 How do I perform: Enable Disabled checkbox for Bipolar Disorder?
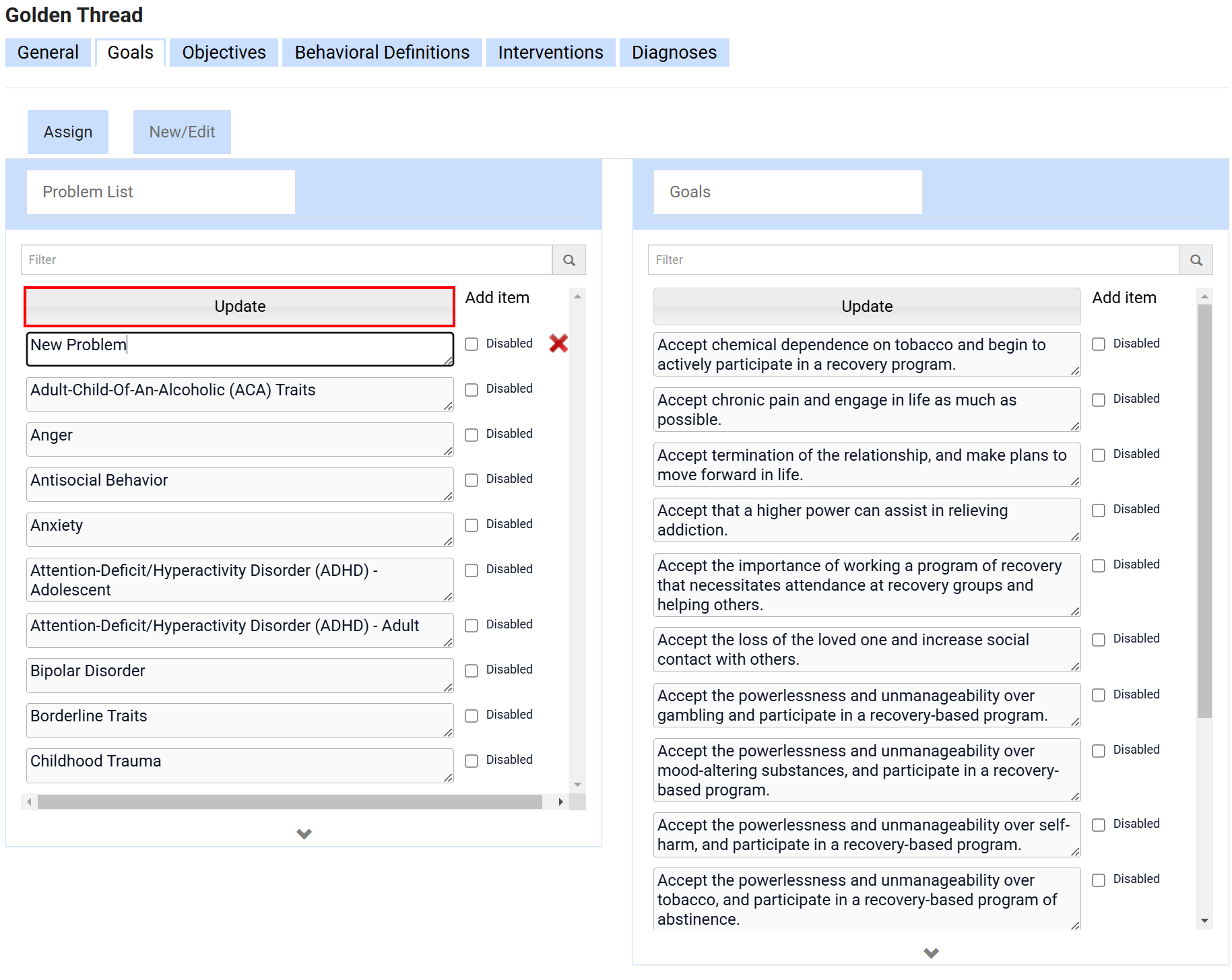coord(472,671)
